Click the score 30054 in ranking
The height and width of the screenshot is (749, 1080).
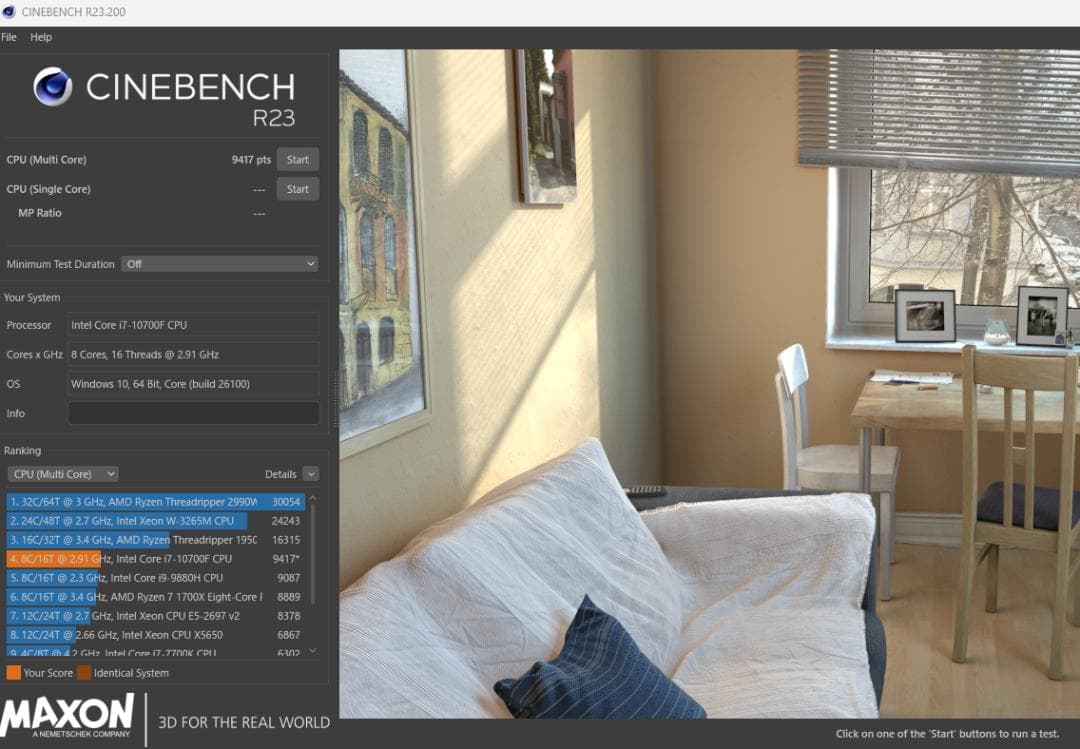pyautogui.click(x=286, y=502)
